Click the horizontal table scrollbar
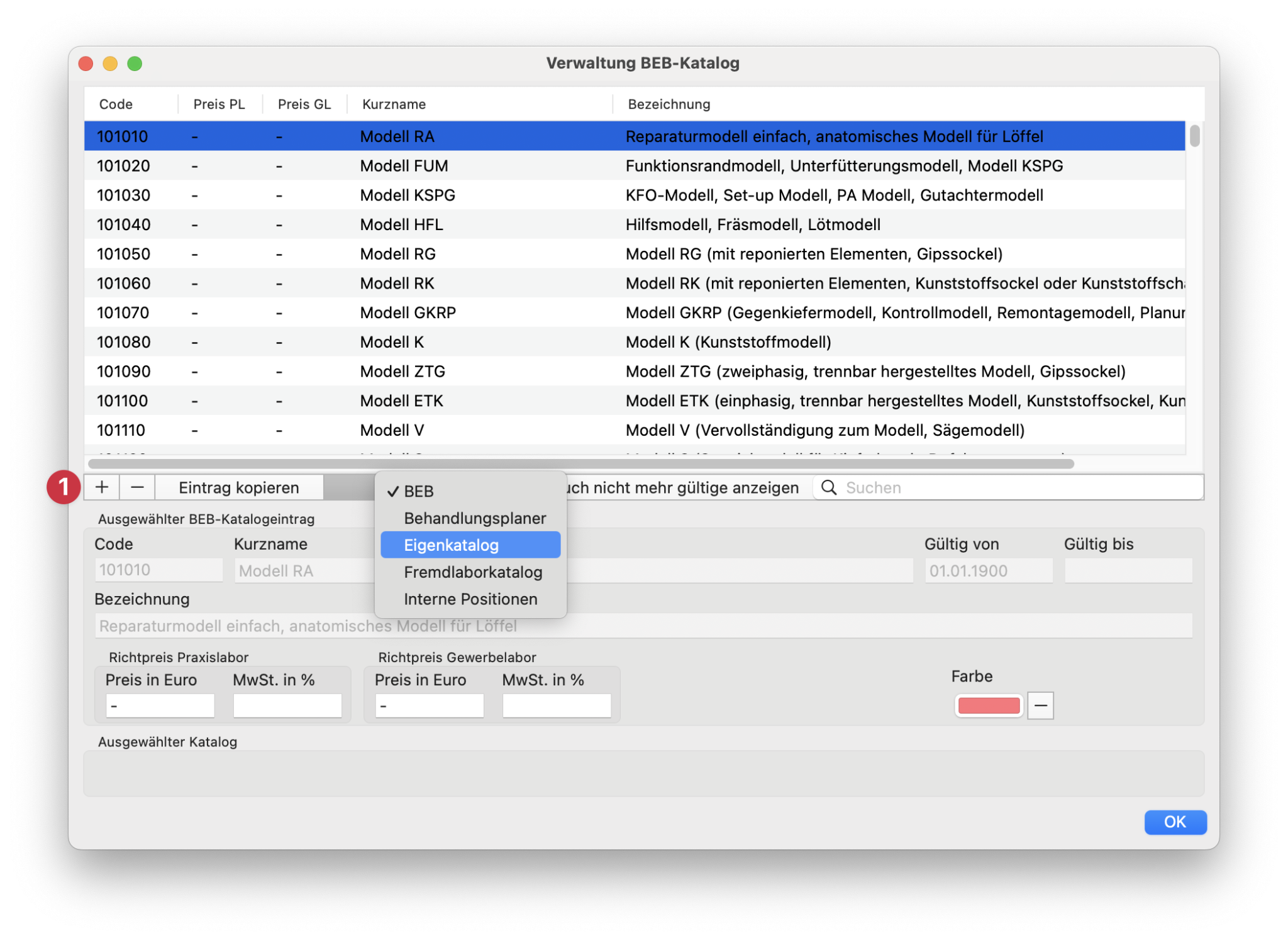The height and width of the screenshot is (940, 1288). pos(580,464)
